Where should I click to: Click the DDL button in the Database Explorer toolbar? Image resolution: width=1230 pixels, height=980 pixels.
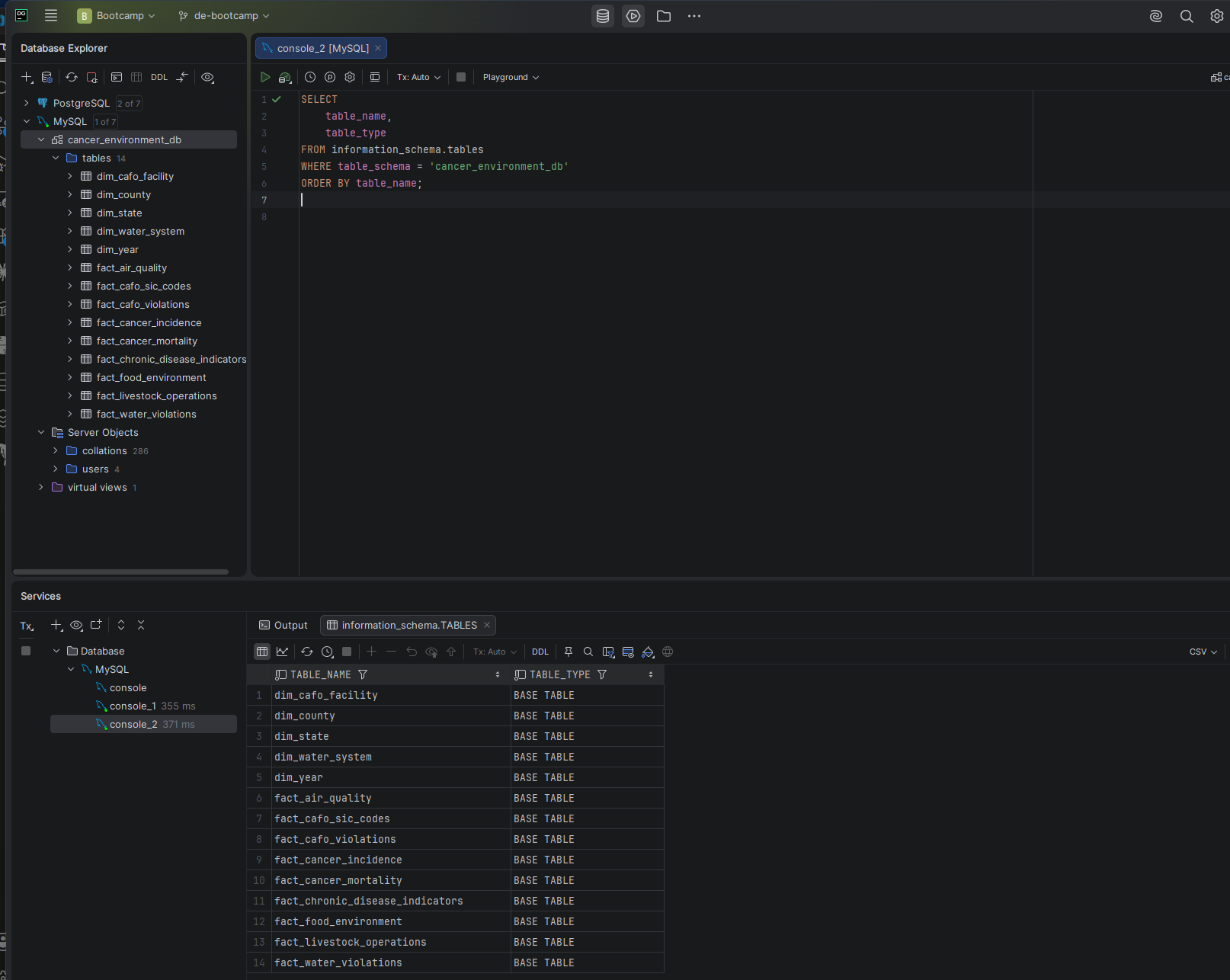tap(159, 77)
